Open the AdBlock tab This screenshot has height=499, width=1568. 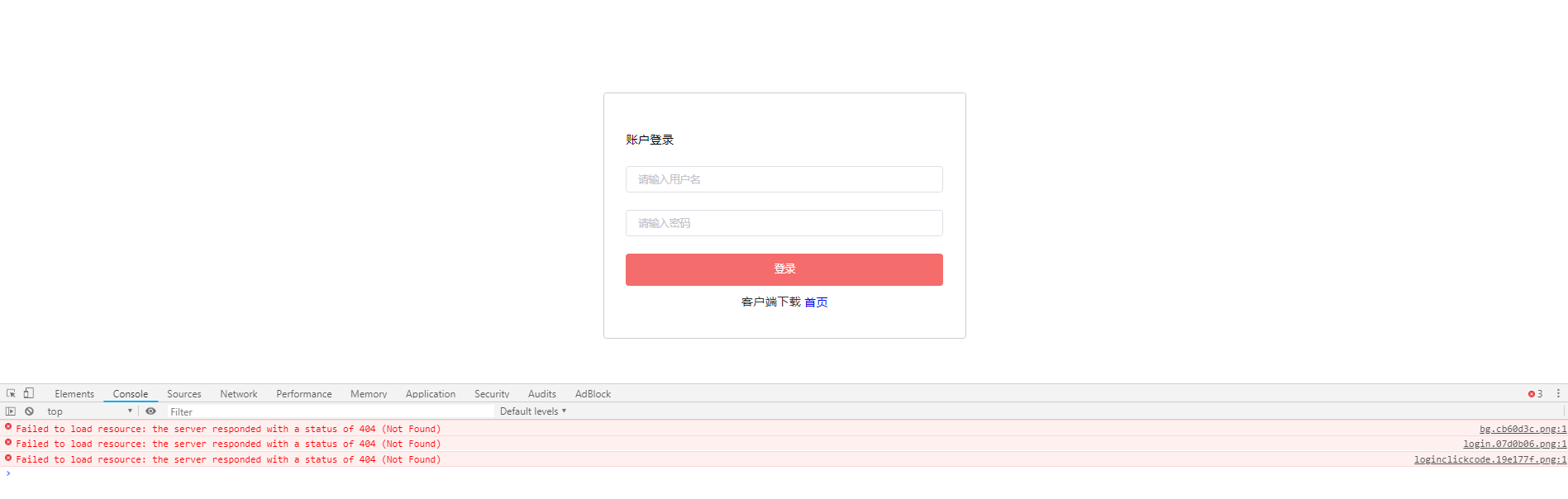click(x=593, y=394)
